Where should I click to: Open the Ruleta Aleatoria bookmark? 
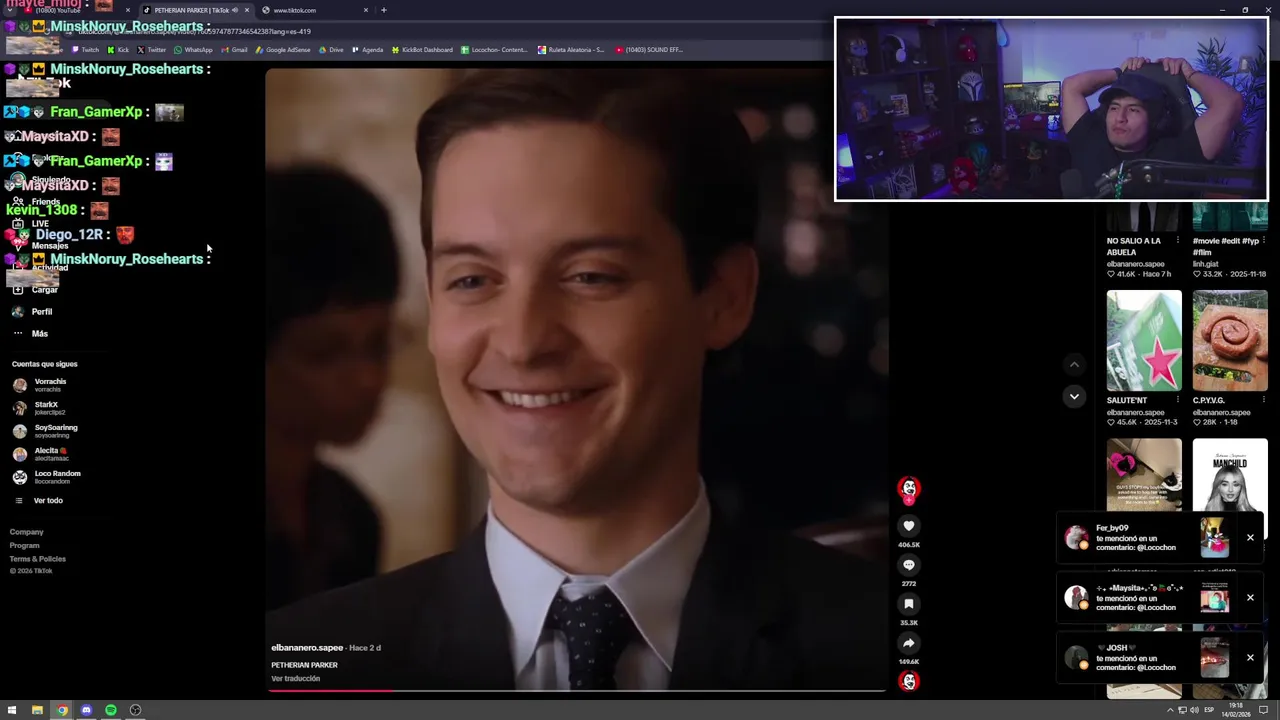[571, 50]
